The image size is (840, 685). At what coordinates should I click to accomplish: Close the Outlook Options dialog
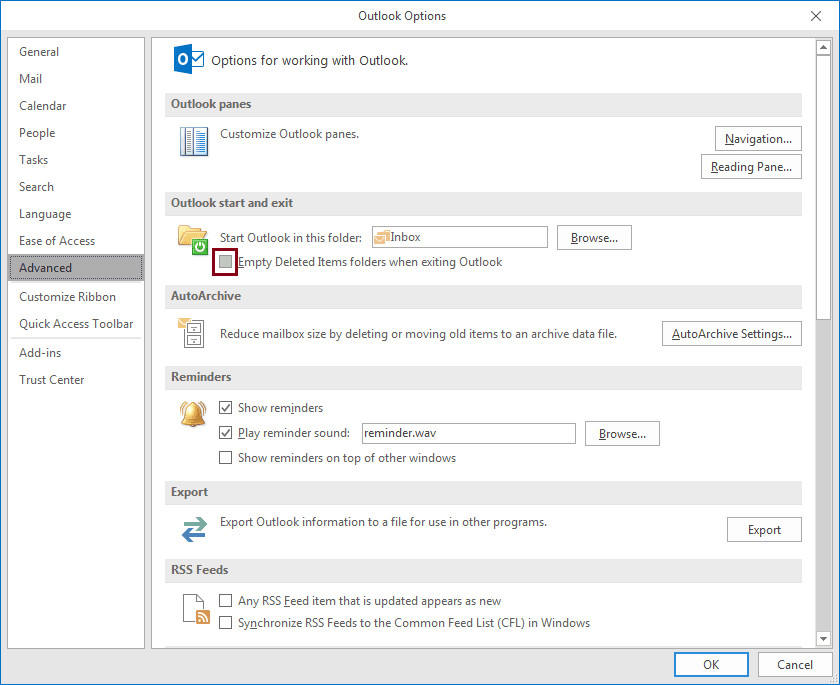pyautogui.click(x=815, y=16)
